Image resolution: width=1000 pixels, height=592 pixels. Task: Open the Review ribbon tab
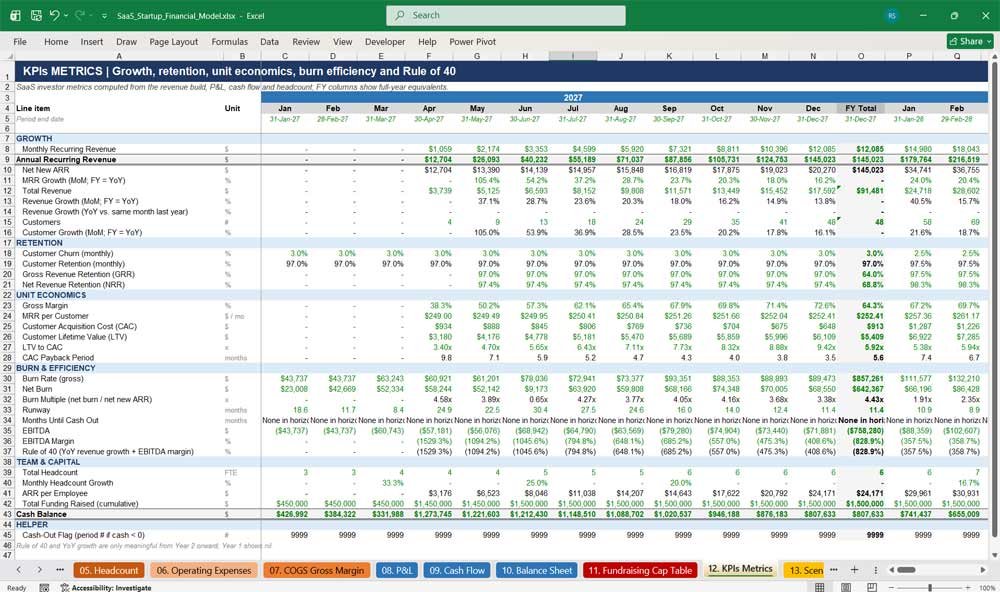[x=306, y=41]
